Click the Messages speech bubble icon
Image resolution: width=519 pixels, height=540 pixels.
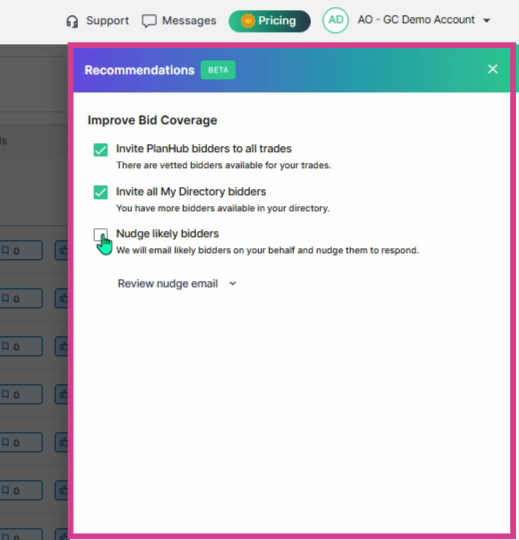coord(149,21)
